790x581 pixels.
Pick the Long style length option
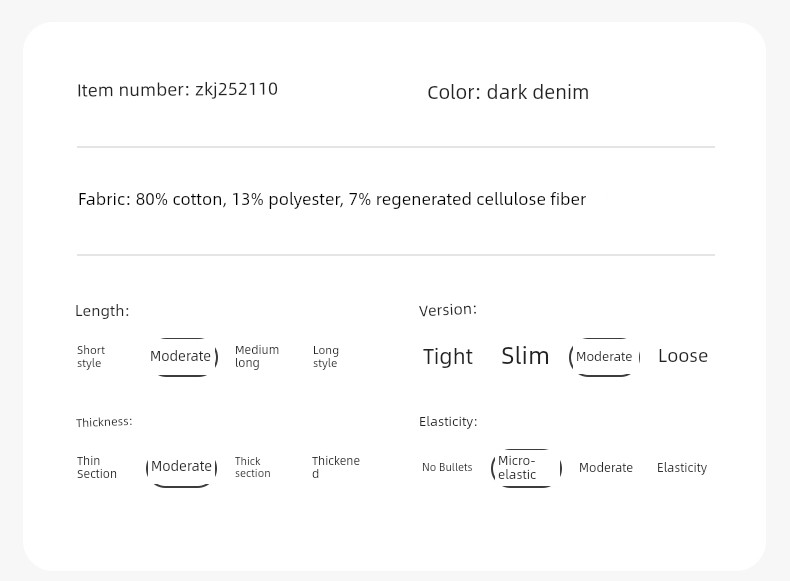[325, 356]
